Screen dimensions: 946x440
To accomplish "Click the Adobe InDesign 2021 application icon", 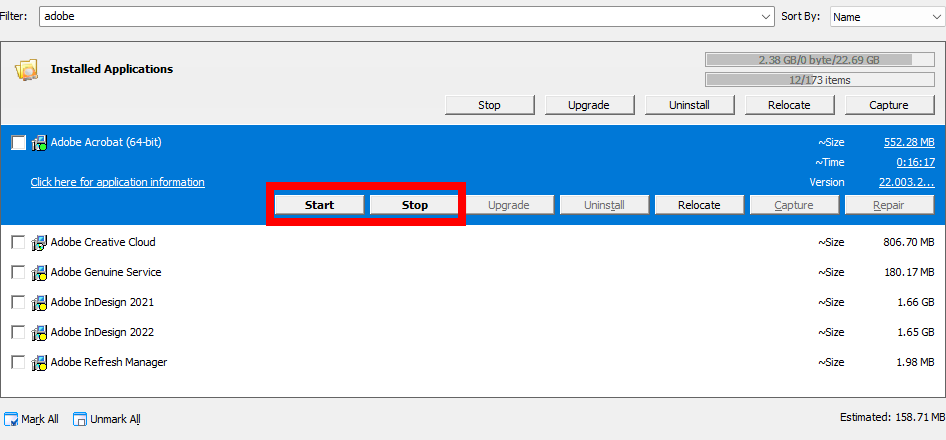I will (39, 302).
